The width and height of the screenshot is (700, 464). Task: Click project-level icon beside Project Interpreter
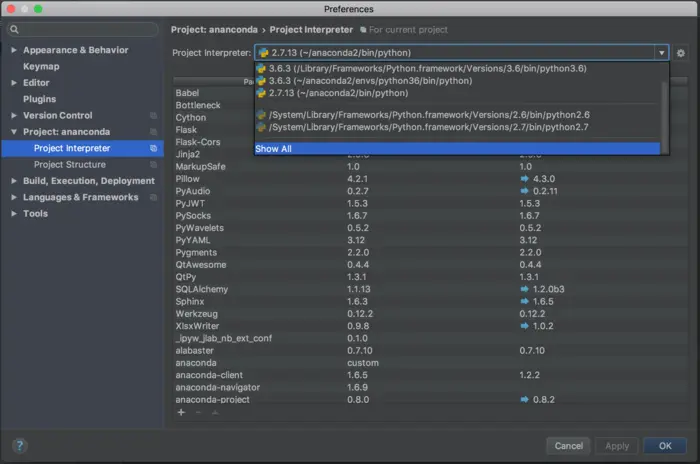(x=154, y=148)
